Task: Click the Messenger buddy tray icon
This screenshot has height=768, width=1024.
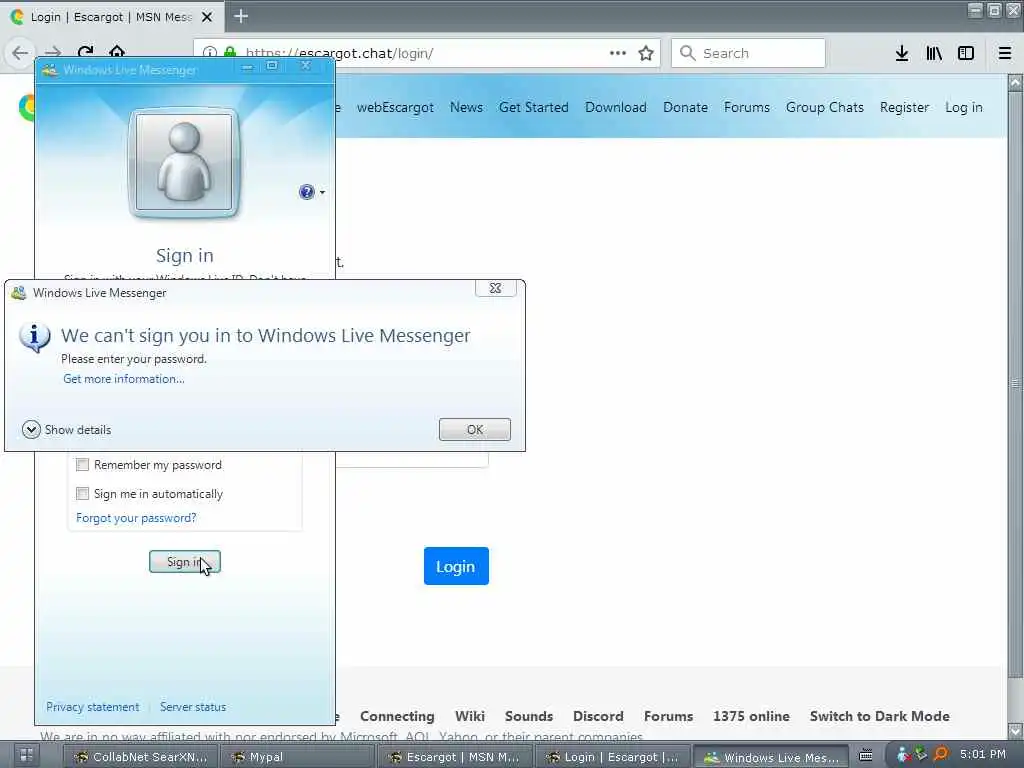Action: click(x=904, y=755)
